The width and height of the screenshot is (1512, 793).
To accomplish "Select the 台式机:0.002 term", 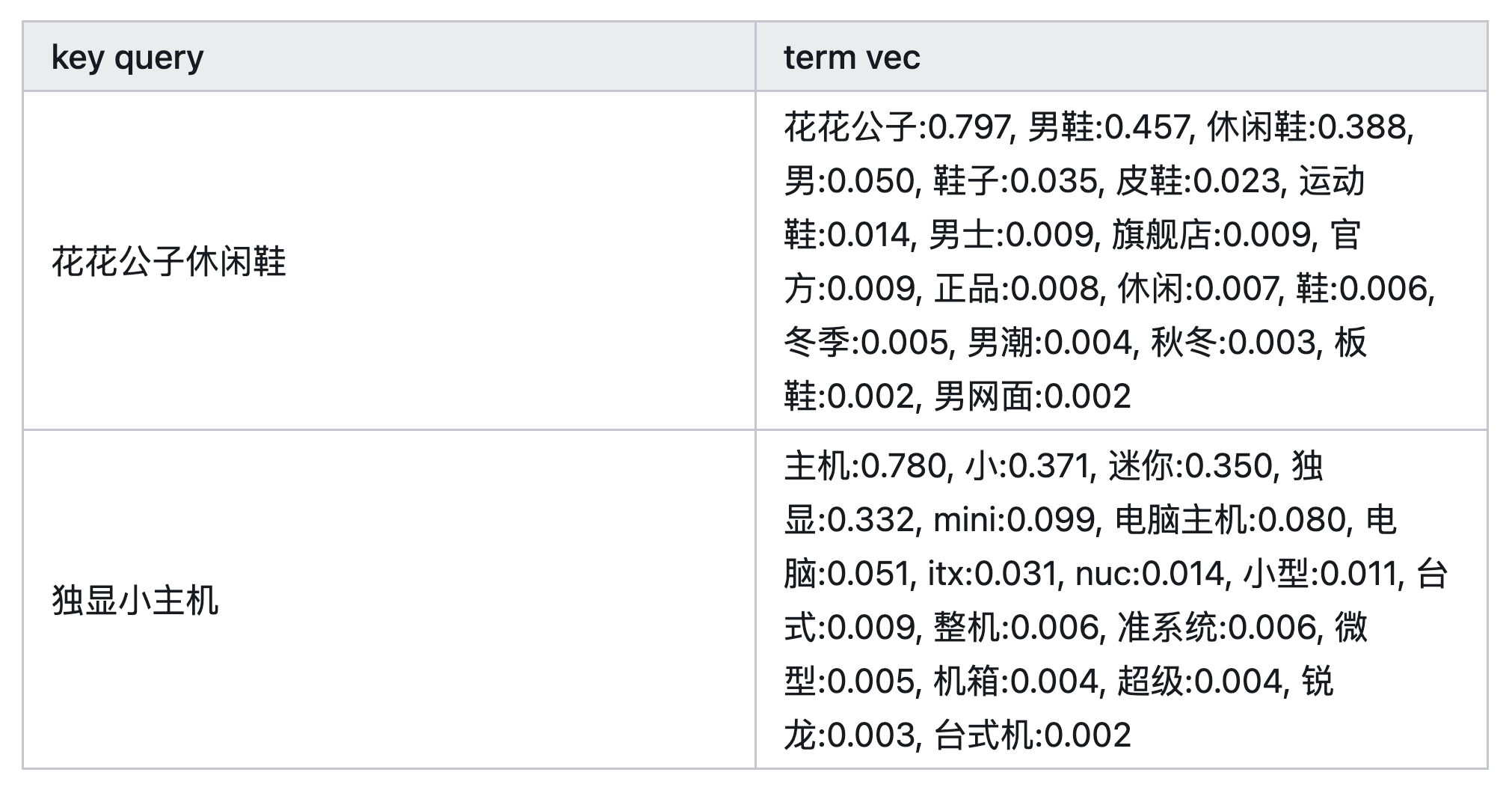I will click(x=1032, y=735).
